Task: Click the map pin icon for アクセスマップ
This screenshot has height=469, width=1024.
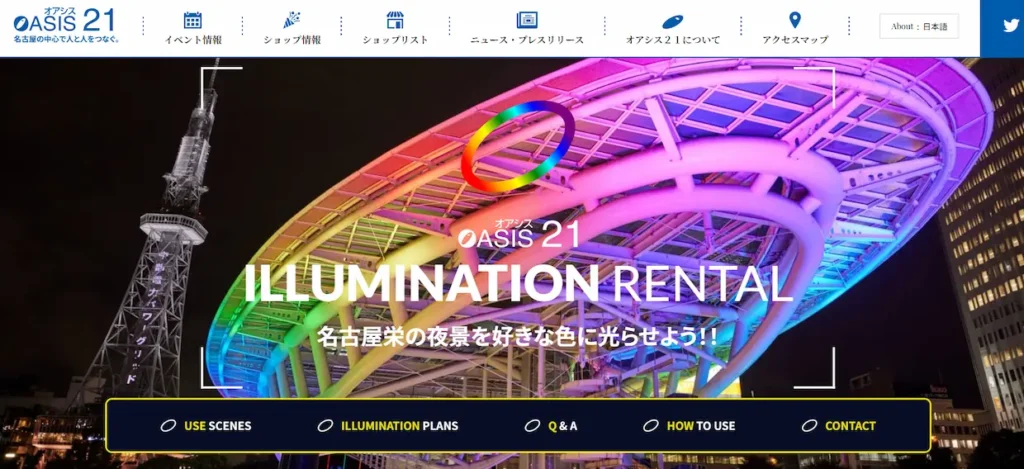Action: point(795,20)
